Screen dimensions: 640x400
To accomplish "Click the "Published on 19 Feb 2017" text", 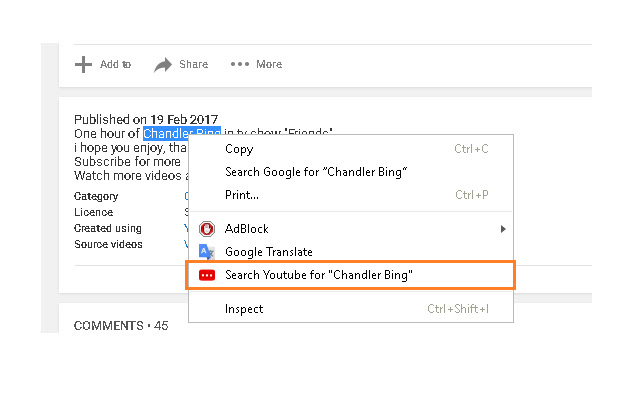I will pyautogui.click(x=146, y=120).
